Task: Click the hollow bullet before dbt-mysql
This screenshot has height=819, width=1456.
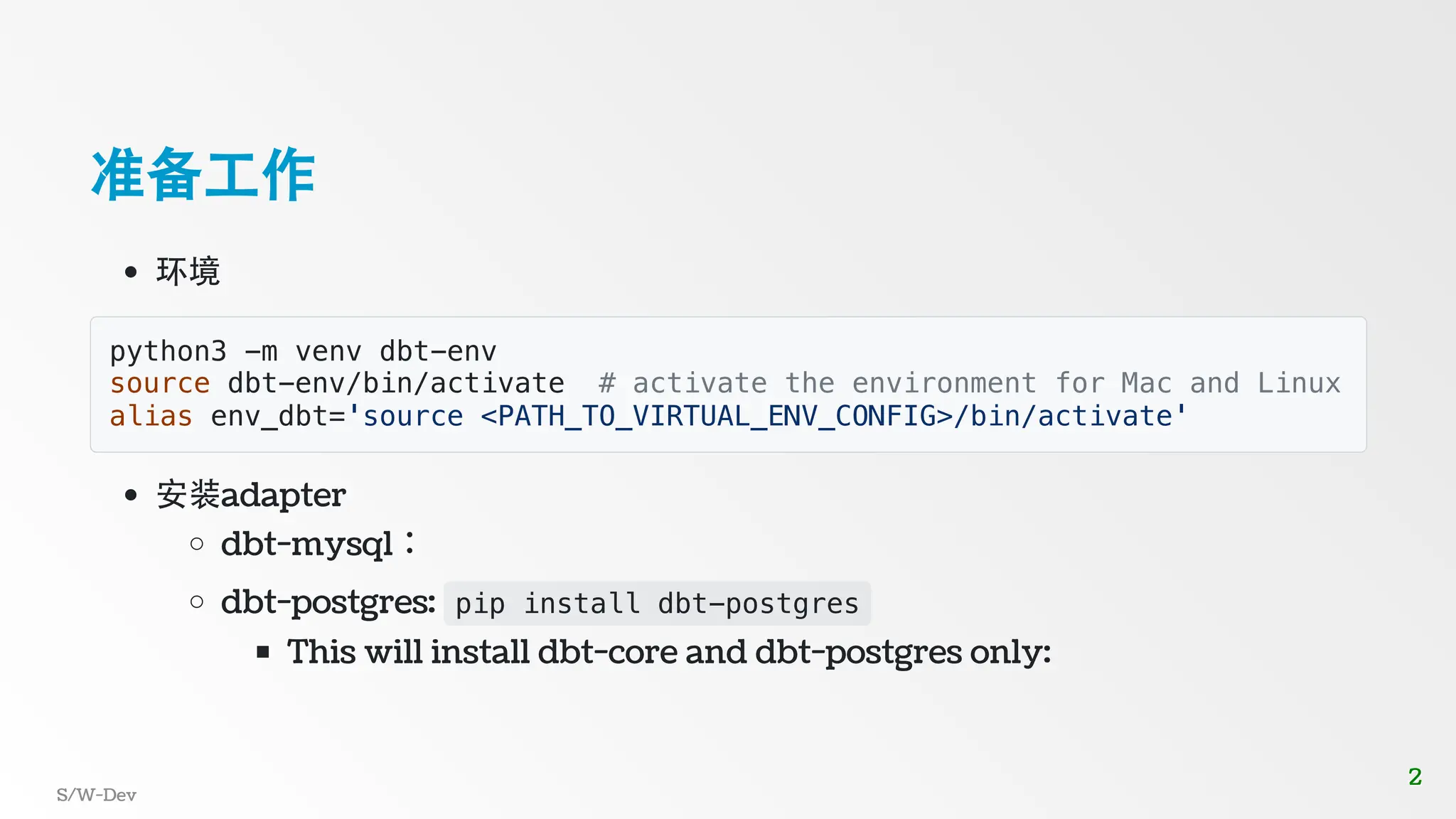Action: (x=197, y=545)
